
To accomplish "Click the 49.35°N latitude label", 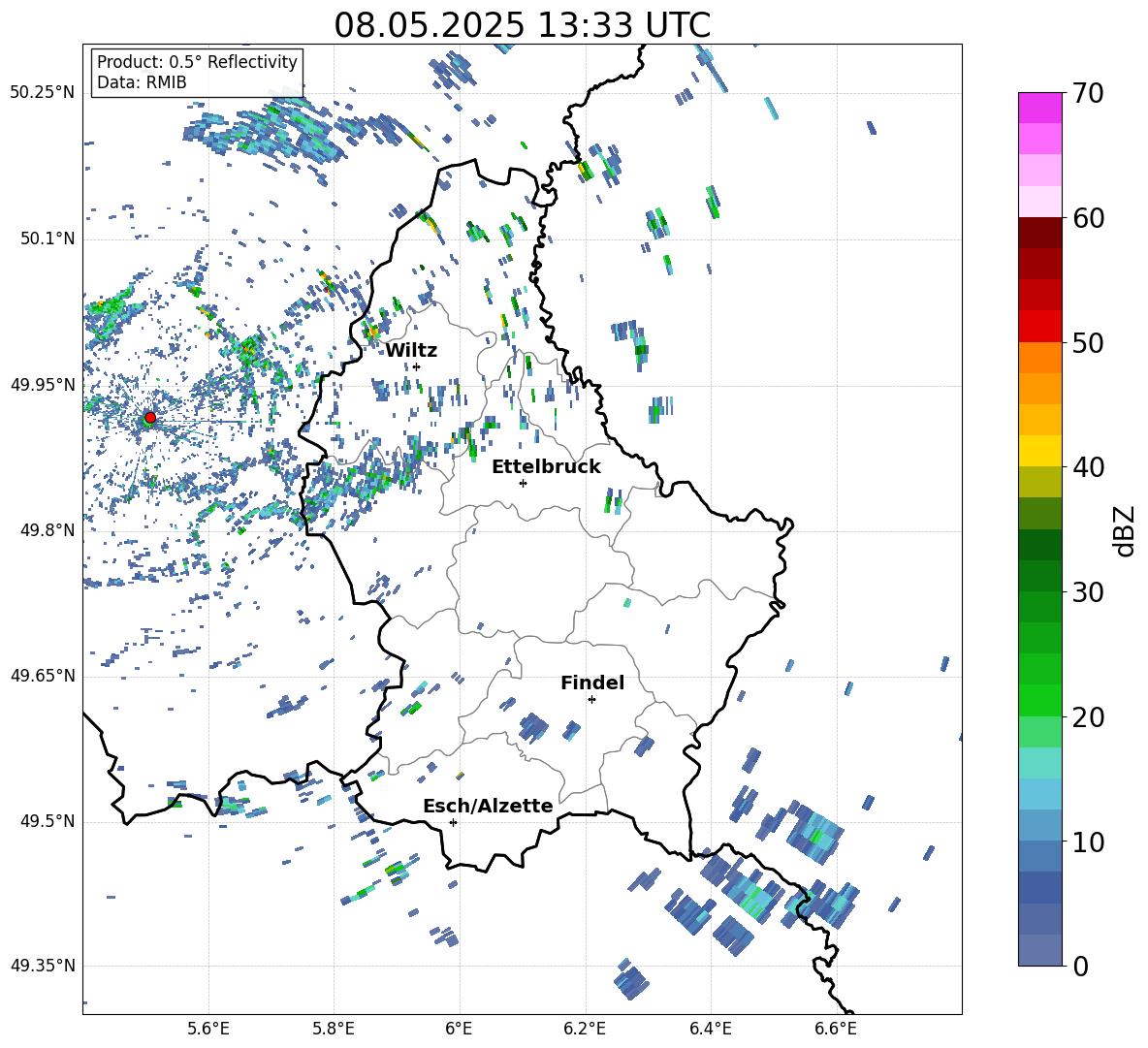I will pyautogui.click(x=43, y=966).
